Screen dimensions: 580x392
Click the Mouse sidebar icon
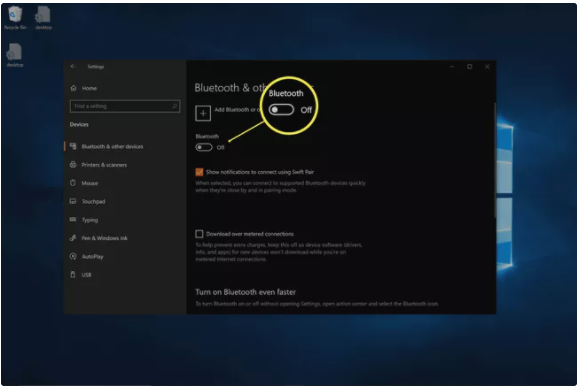(x=73, y=183)
